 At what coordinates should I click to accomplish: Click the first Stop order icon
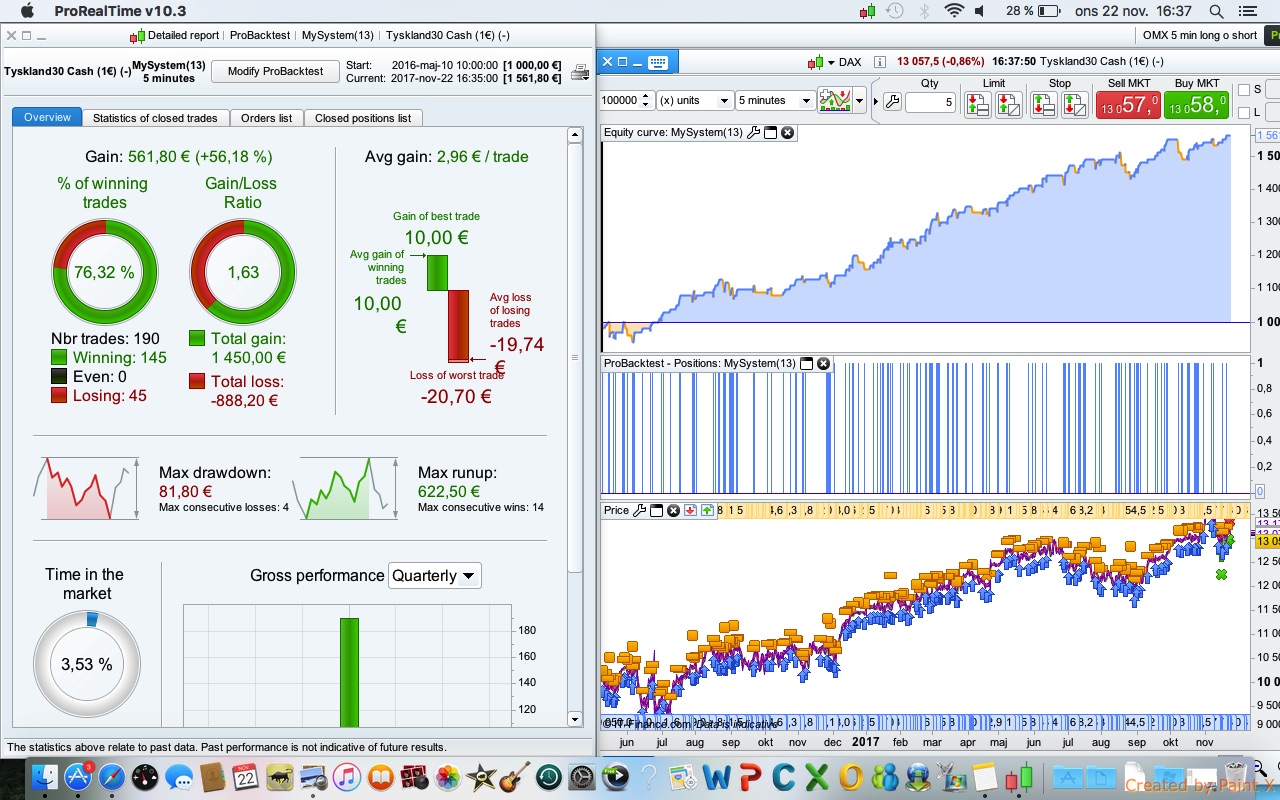click(x=1043, y=103)
